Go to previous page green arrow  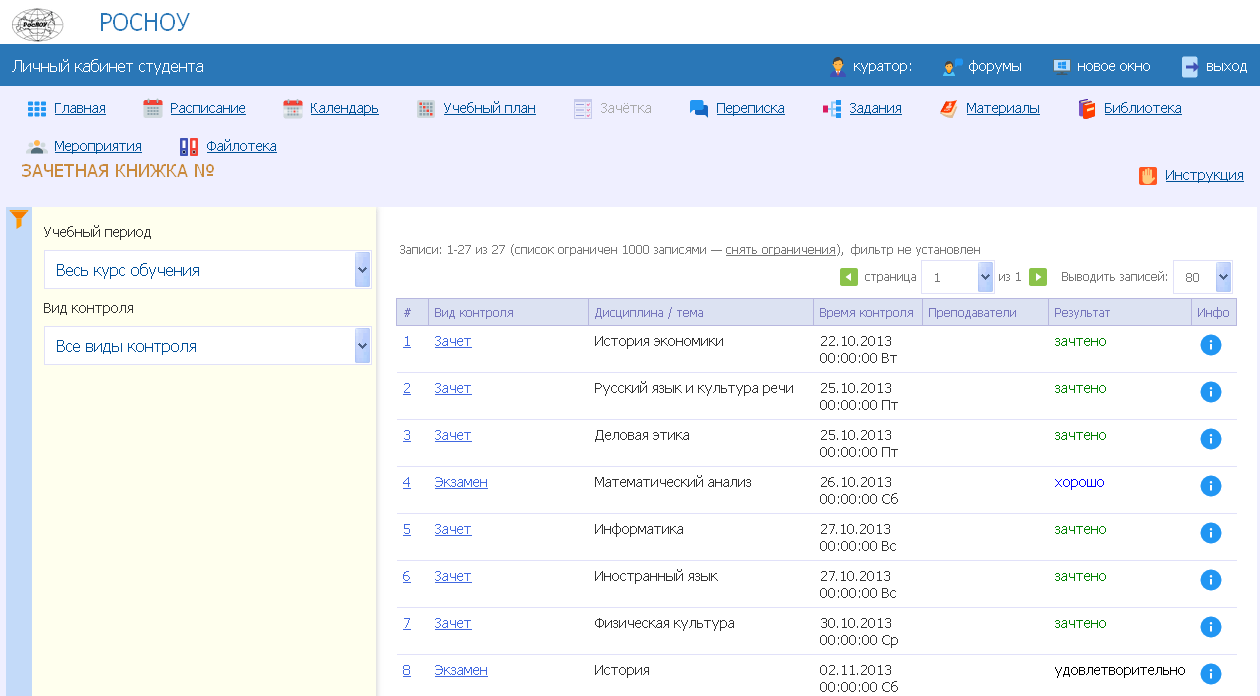[x=848, y=277]
